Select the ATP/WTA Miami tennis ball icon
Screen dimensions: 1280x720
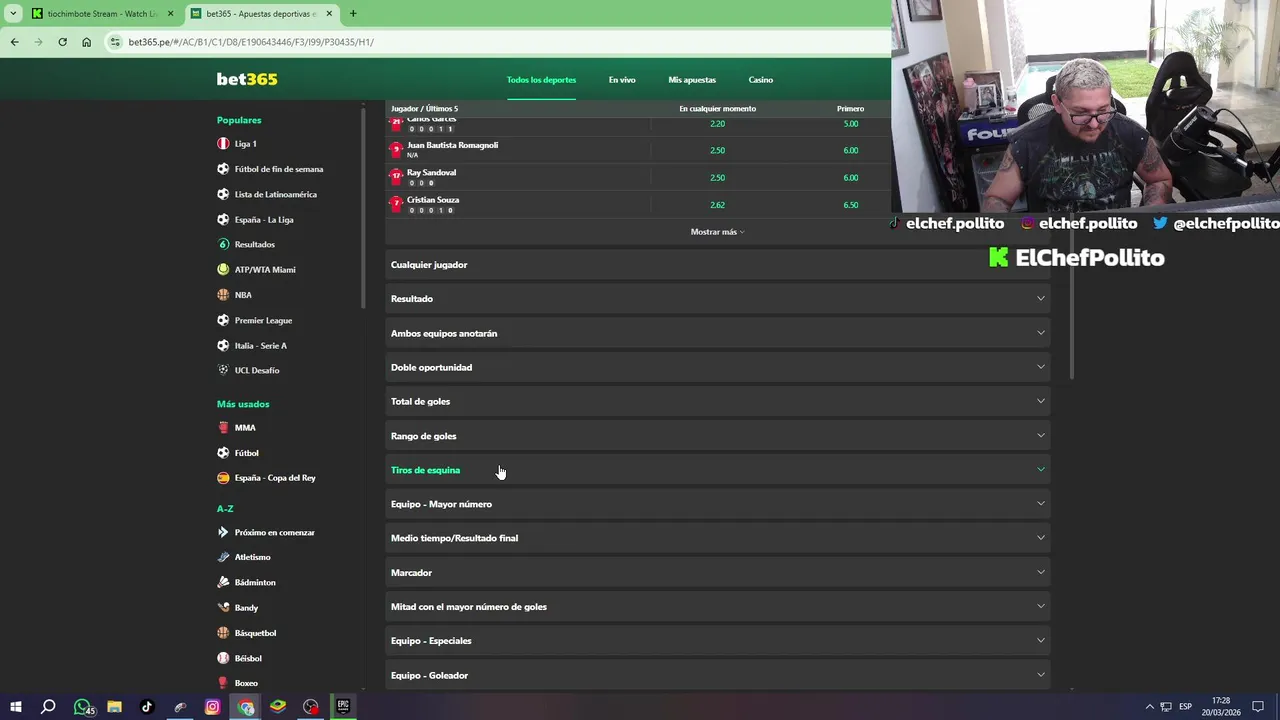click(x=223, y=270)
